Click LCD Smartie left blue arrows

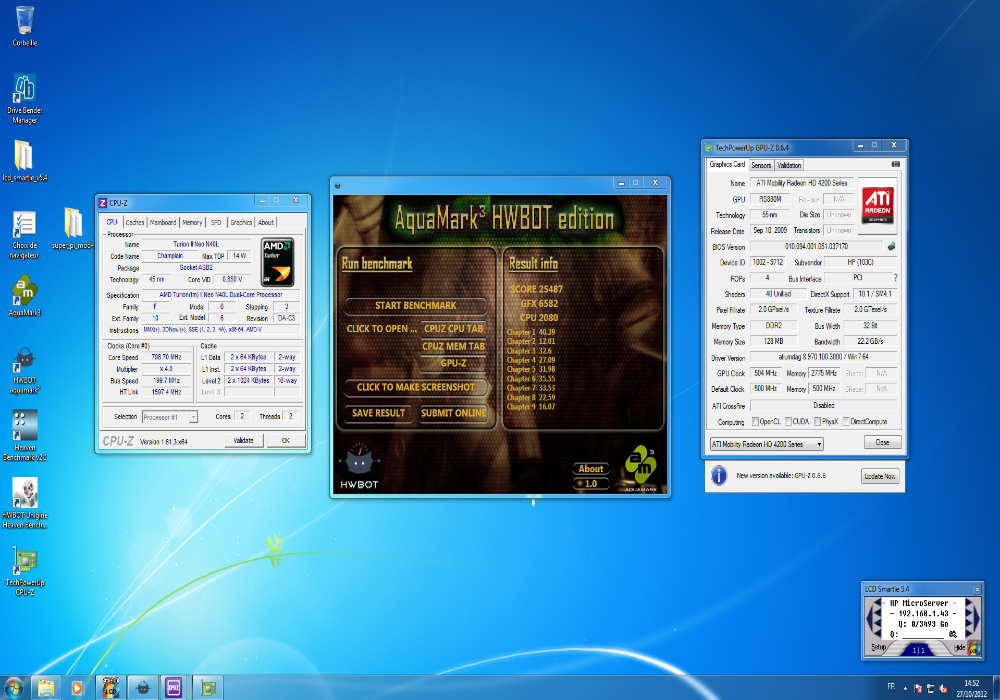(x=873, y=618)
